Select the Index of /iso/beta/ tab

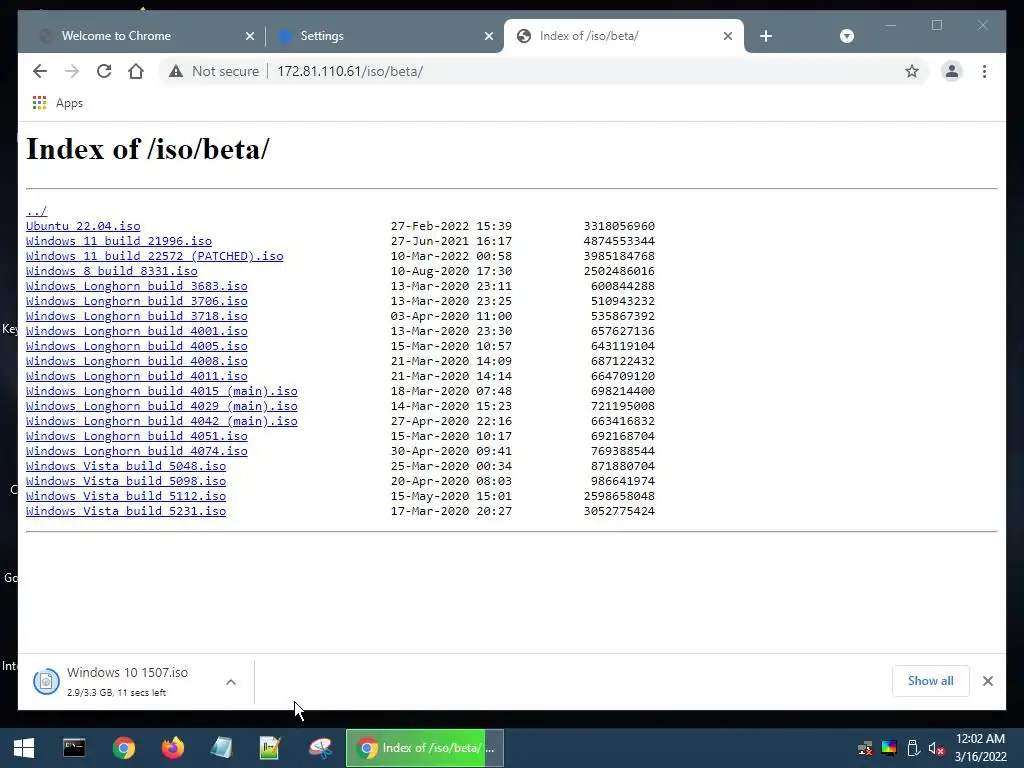[624, 36]
